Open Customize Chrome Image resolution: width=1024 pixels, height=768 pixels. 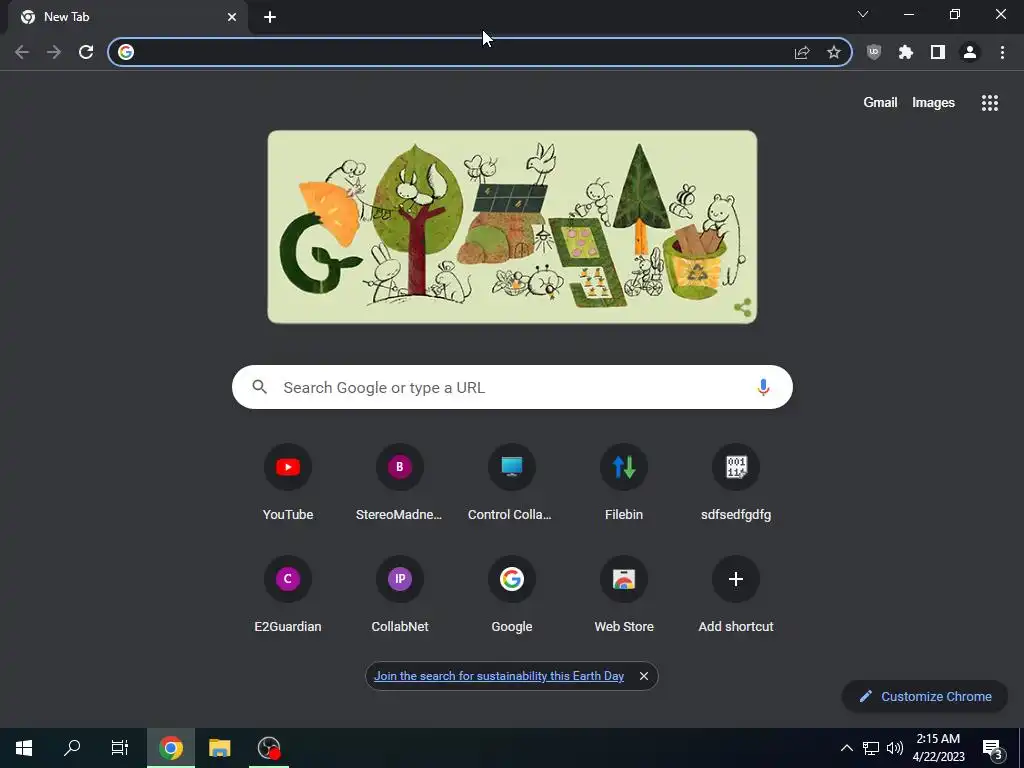click(x=925, y=696)
